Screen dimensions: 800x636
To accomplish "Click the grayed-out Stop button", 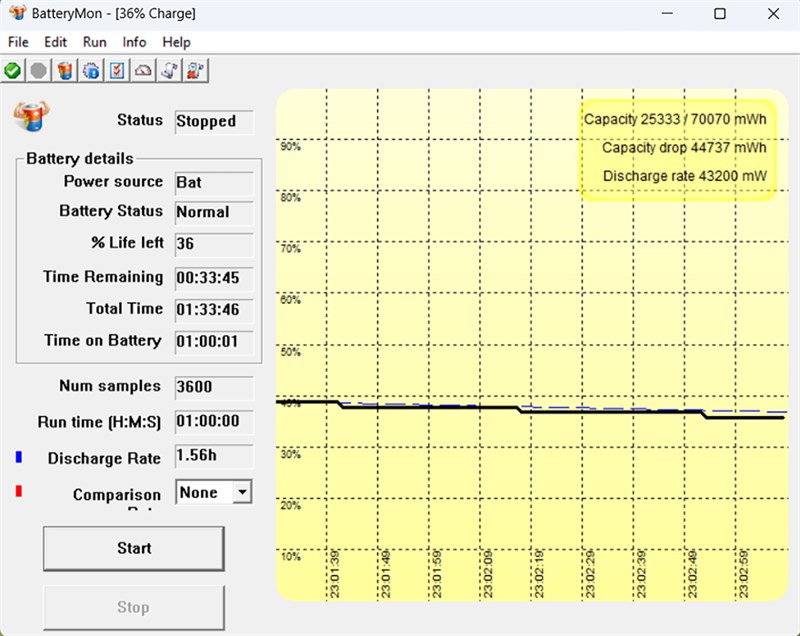I will [134, 607].
